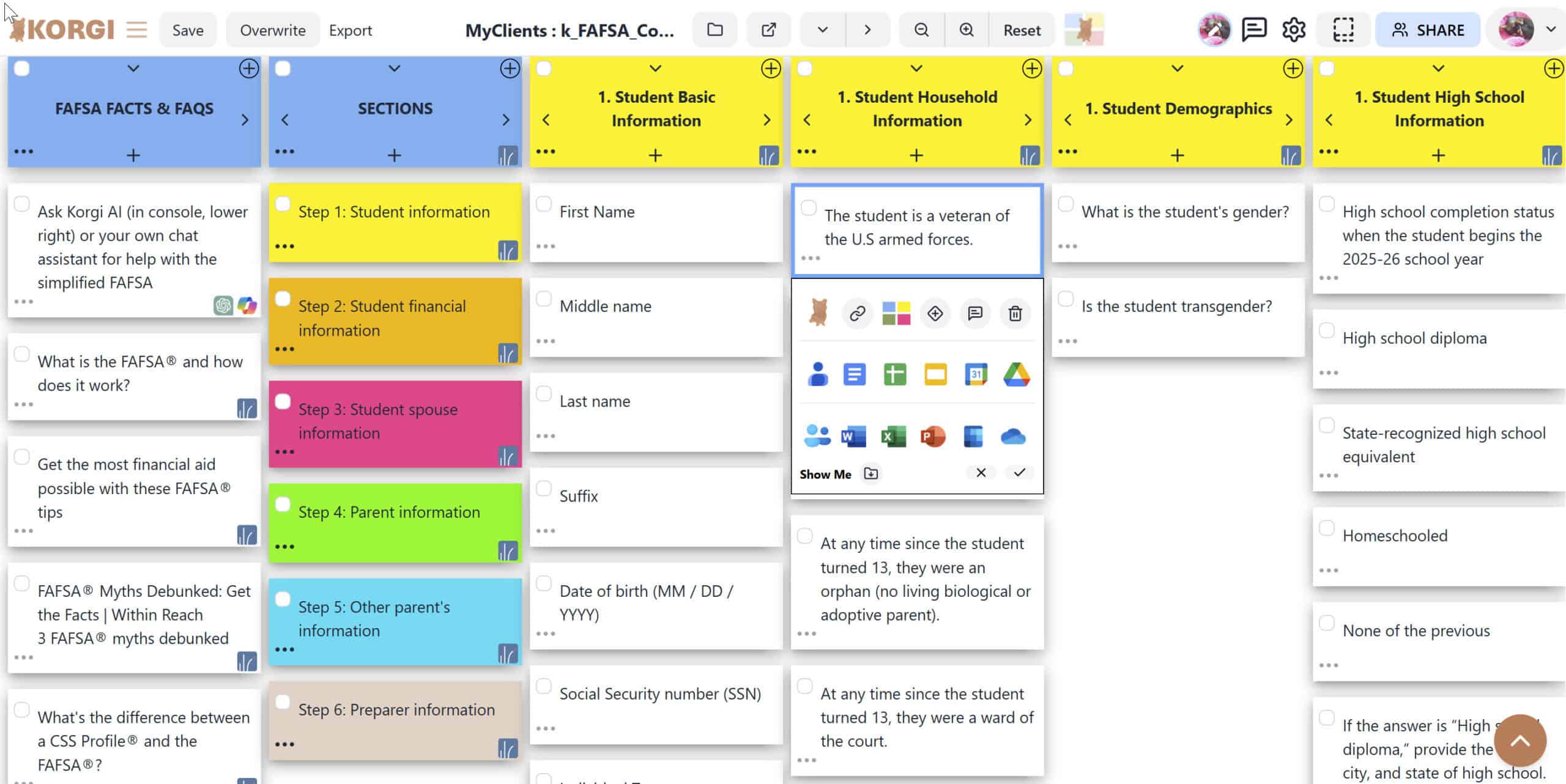Select the Step 6: Preparer information card
The width and height of the screenshot is (1566, 784).
coord(395,721)
